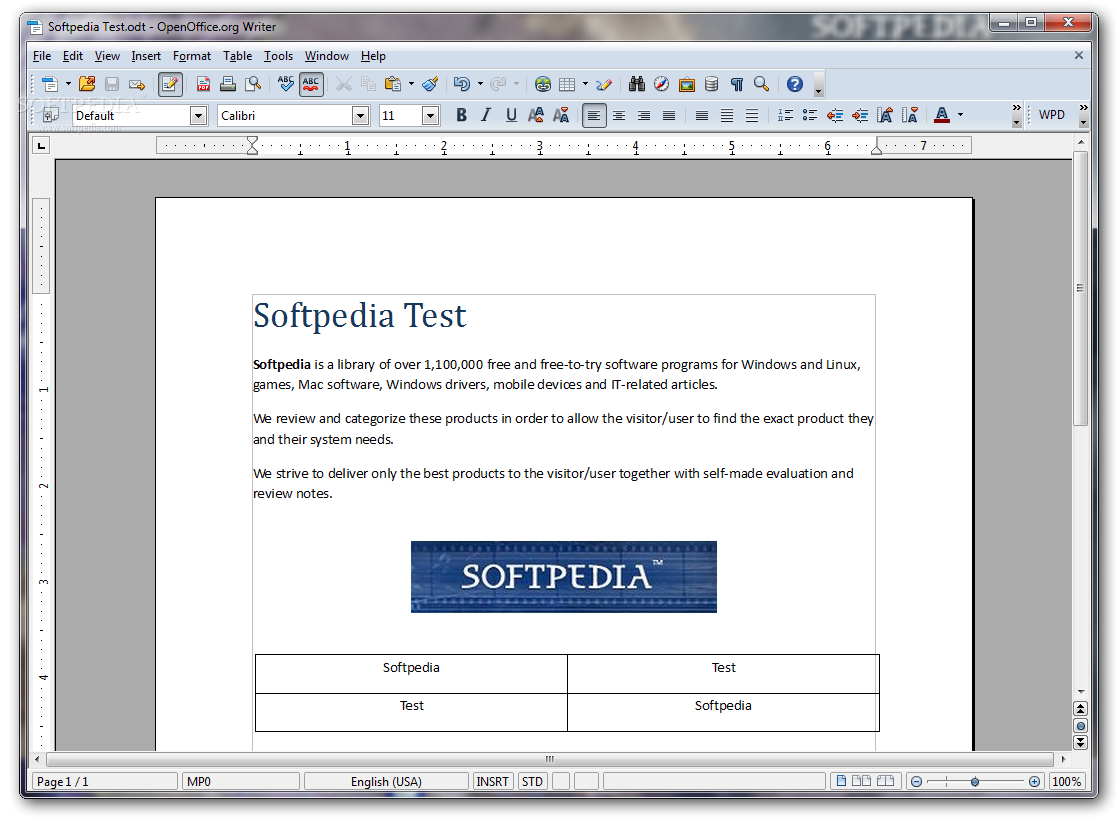Toggle STD selection mode in status bar
Viewport: 1119px width, 819px height.
pos(532,781)
